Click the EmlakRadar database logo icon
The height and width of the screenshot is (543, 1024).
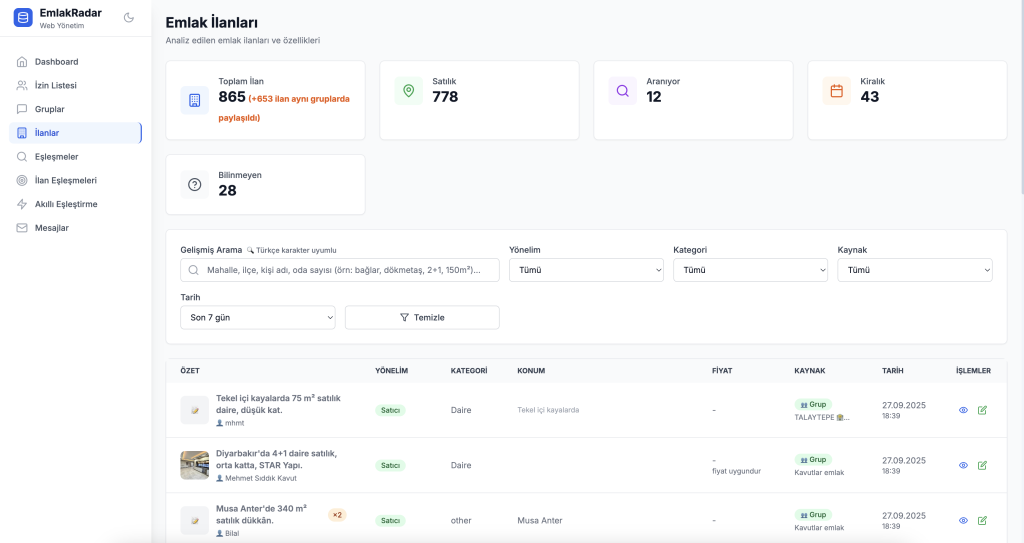coord(23,18)
